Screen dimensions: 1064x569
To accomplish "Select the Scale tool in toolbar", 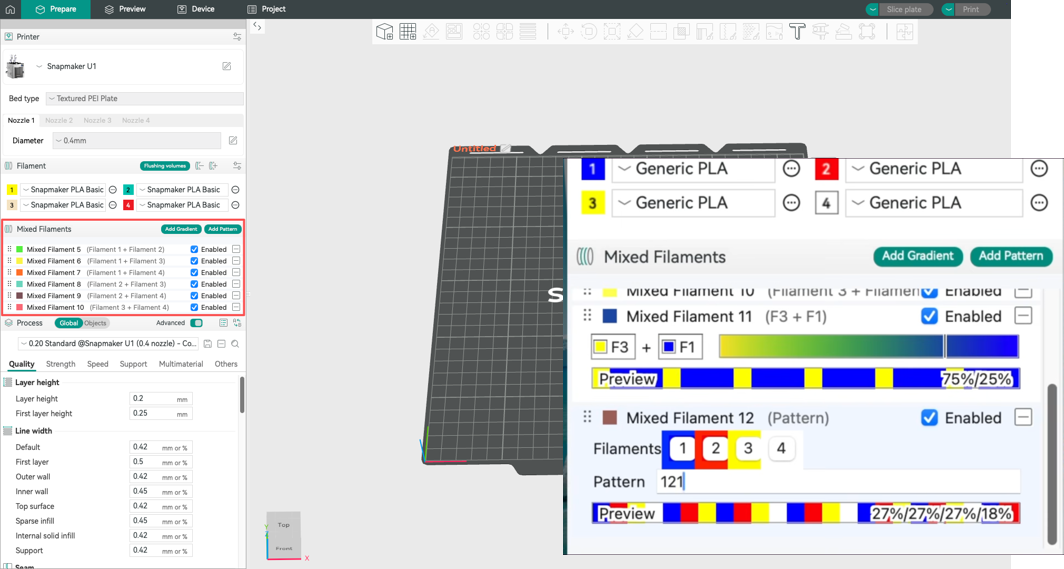I will (612, 32).
